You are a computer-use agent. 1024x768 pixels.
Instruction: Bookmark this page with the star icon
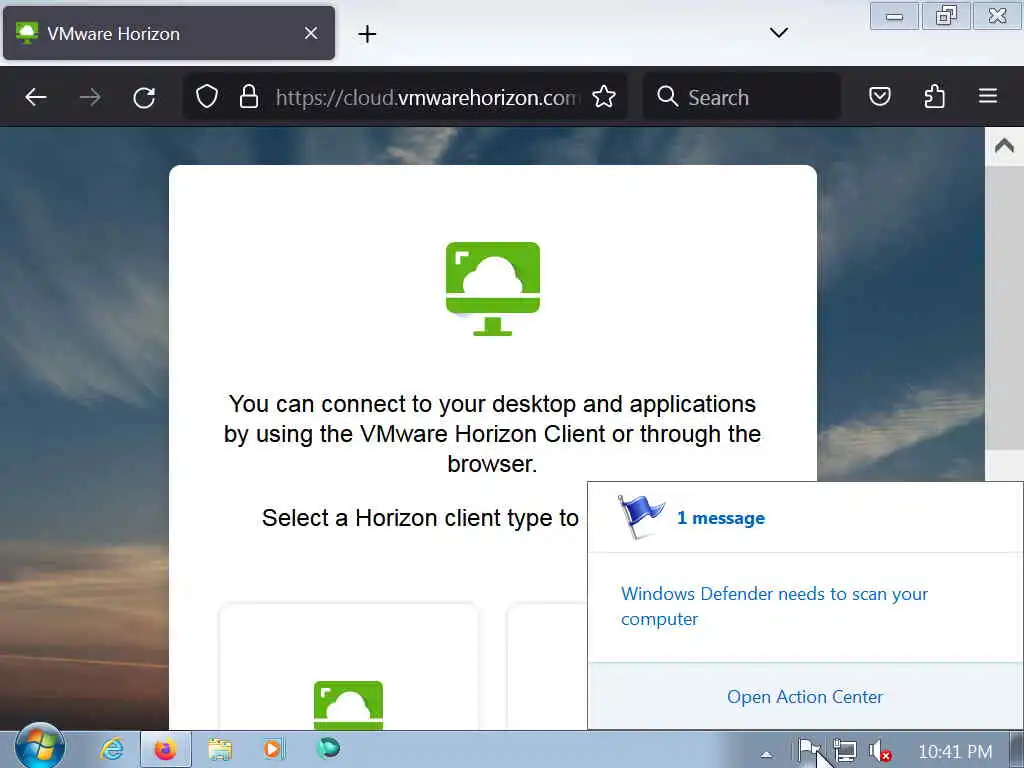pyautogui.click(x=604, y=97)
